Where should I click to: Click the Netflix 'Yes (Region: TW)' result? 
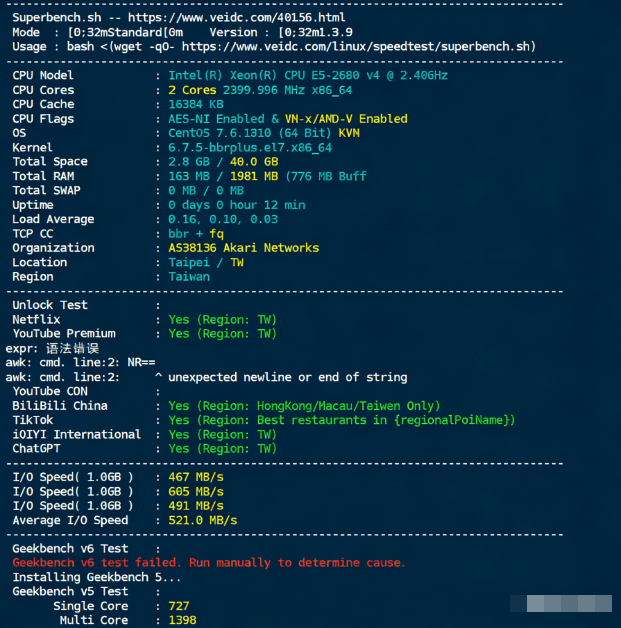[x=222, y=320]
